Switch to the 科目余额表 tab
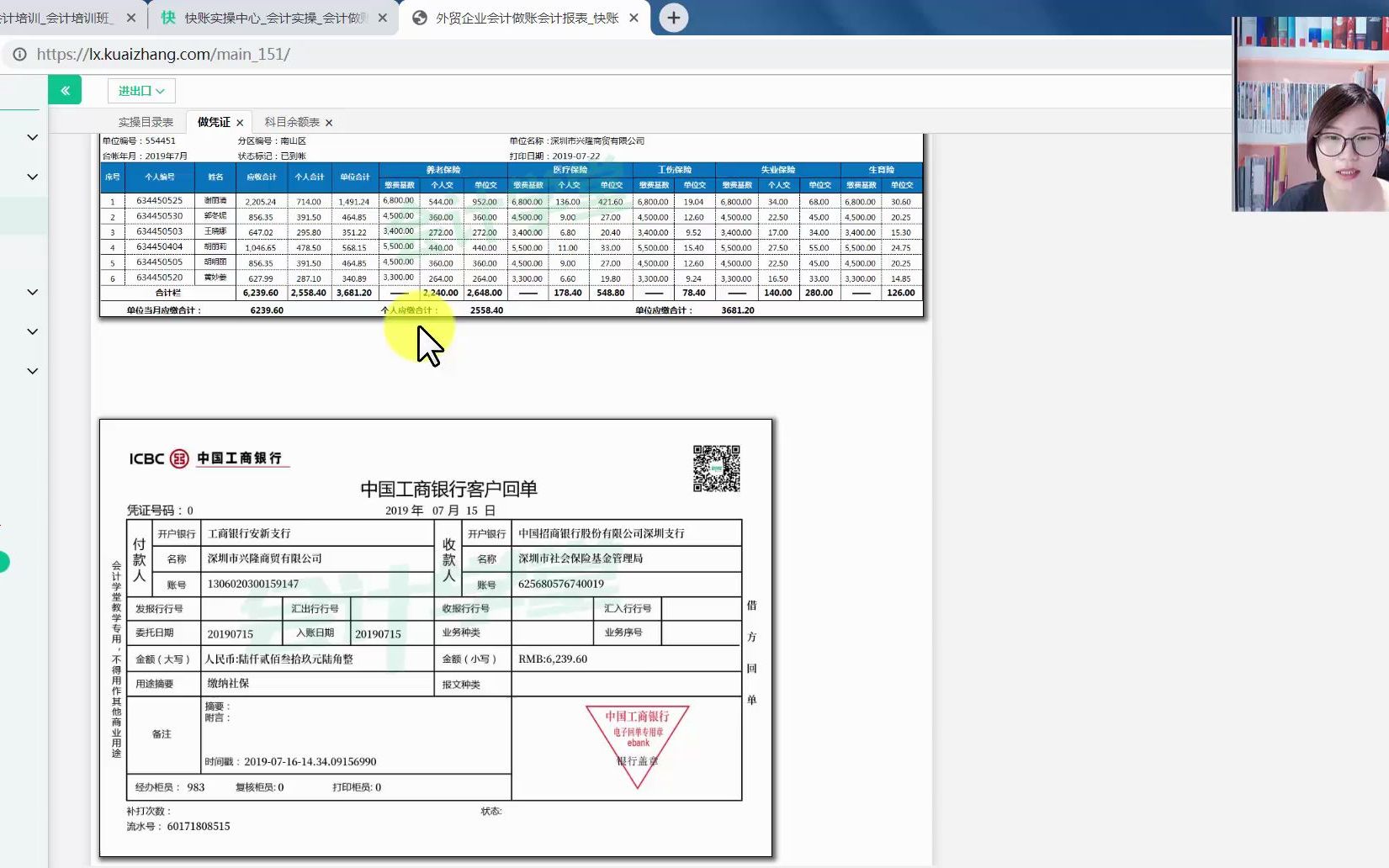The image size is (1389, 868). point(292,122)
